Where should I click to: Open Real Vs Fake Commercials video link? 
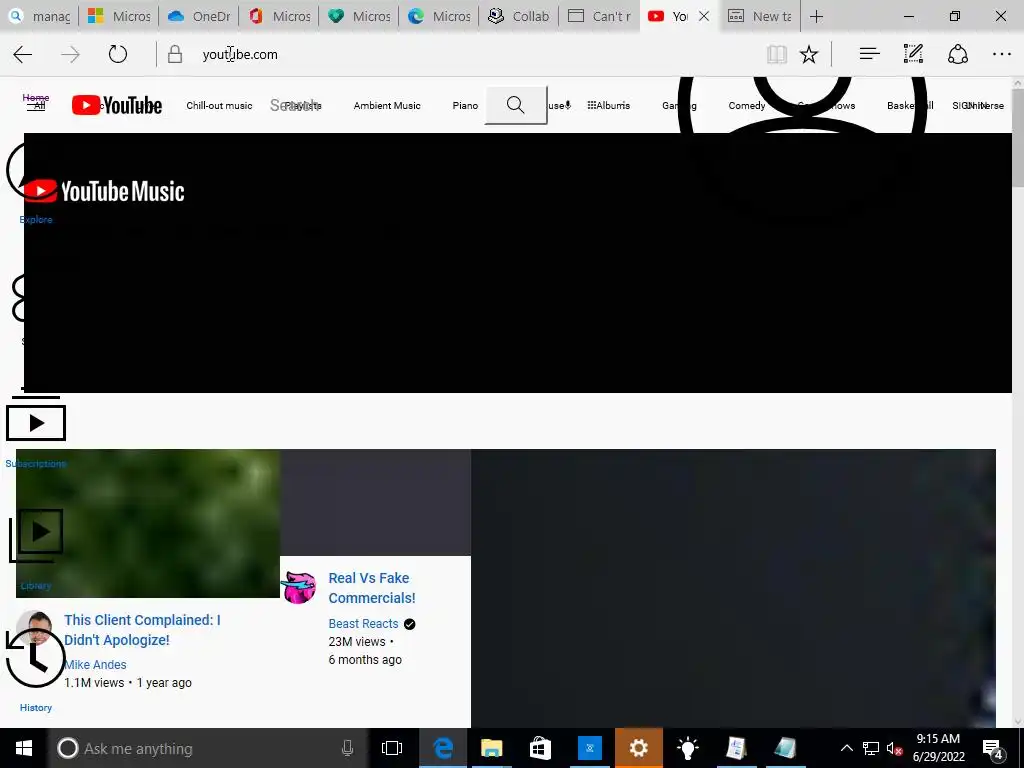click(x=372, y=588)
